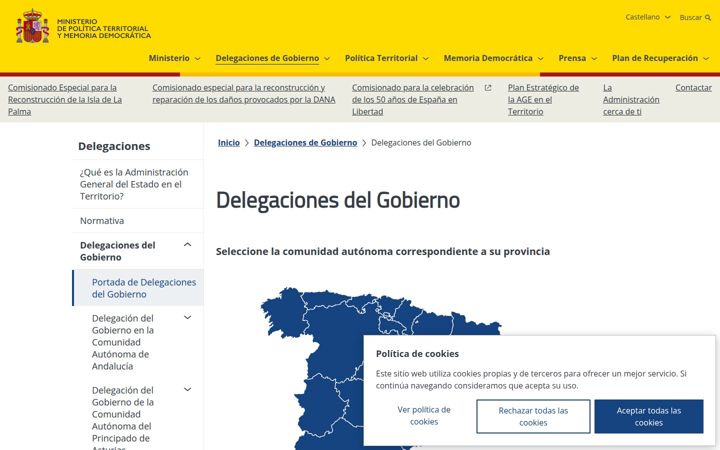
Task: Expand the Prensa menu
Action: tap(578, 58)
